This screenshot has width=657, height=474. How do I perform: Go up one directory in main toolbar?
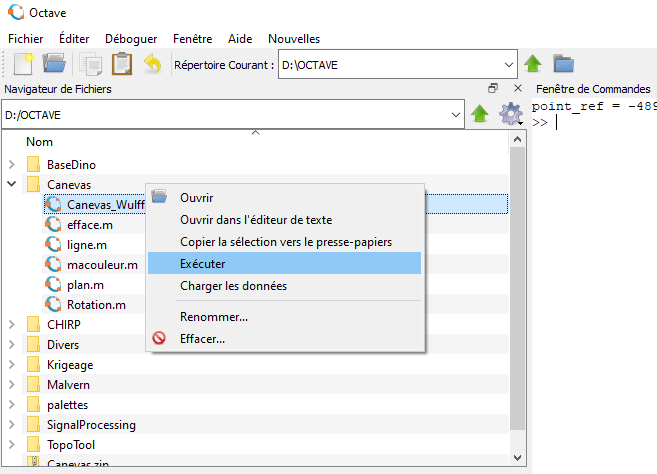pyautogui.click(x=533, y=64)
